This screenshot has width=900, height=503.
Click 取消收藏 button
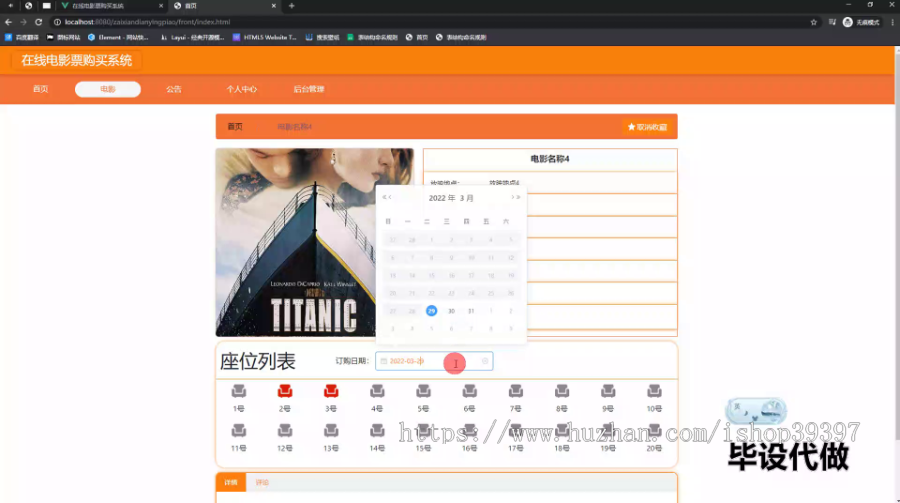click(x=647, y=127)
